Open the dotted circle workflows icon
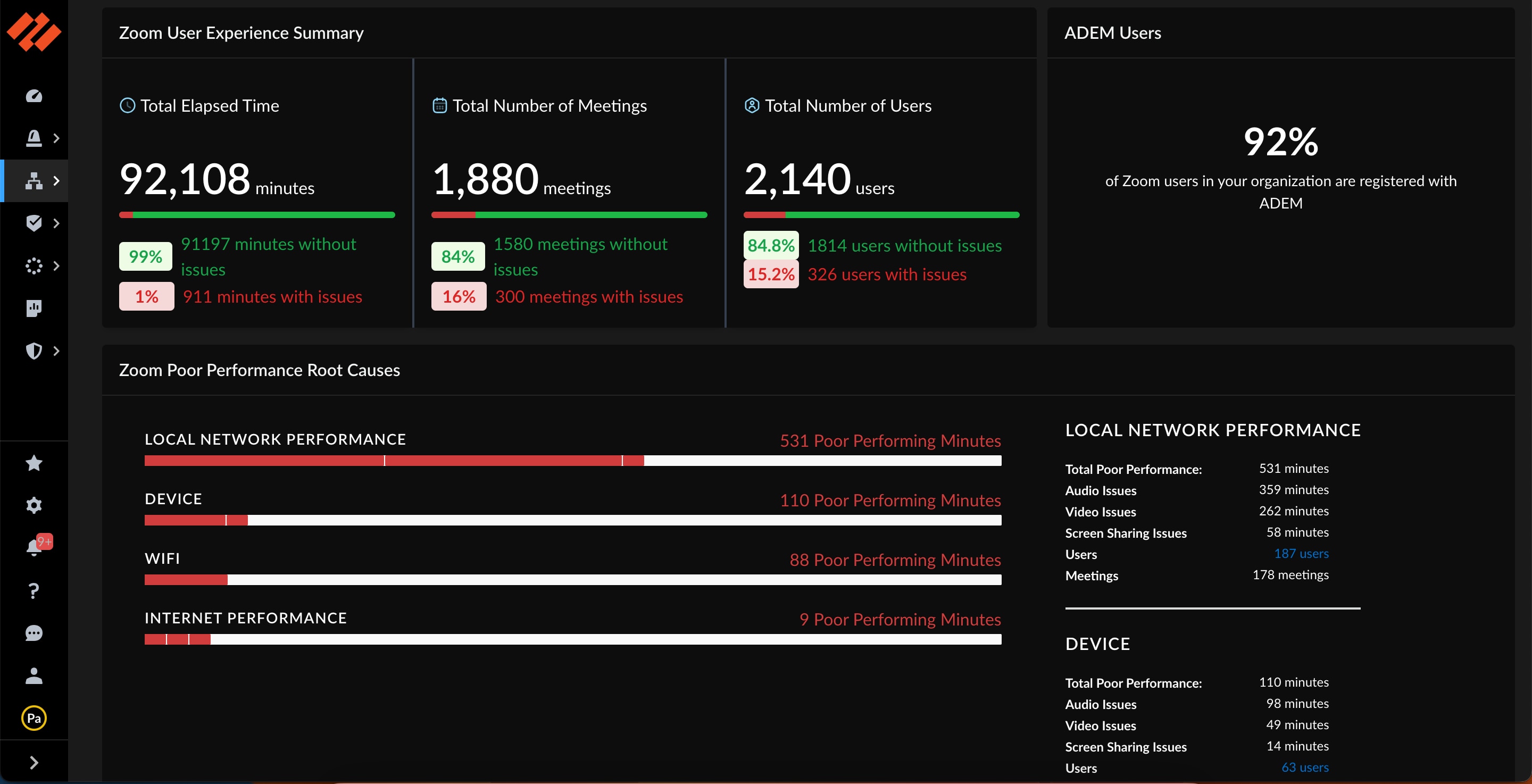 tap(34, 266)
